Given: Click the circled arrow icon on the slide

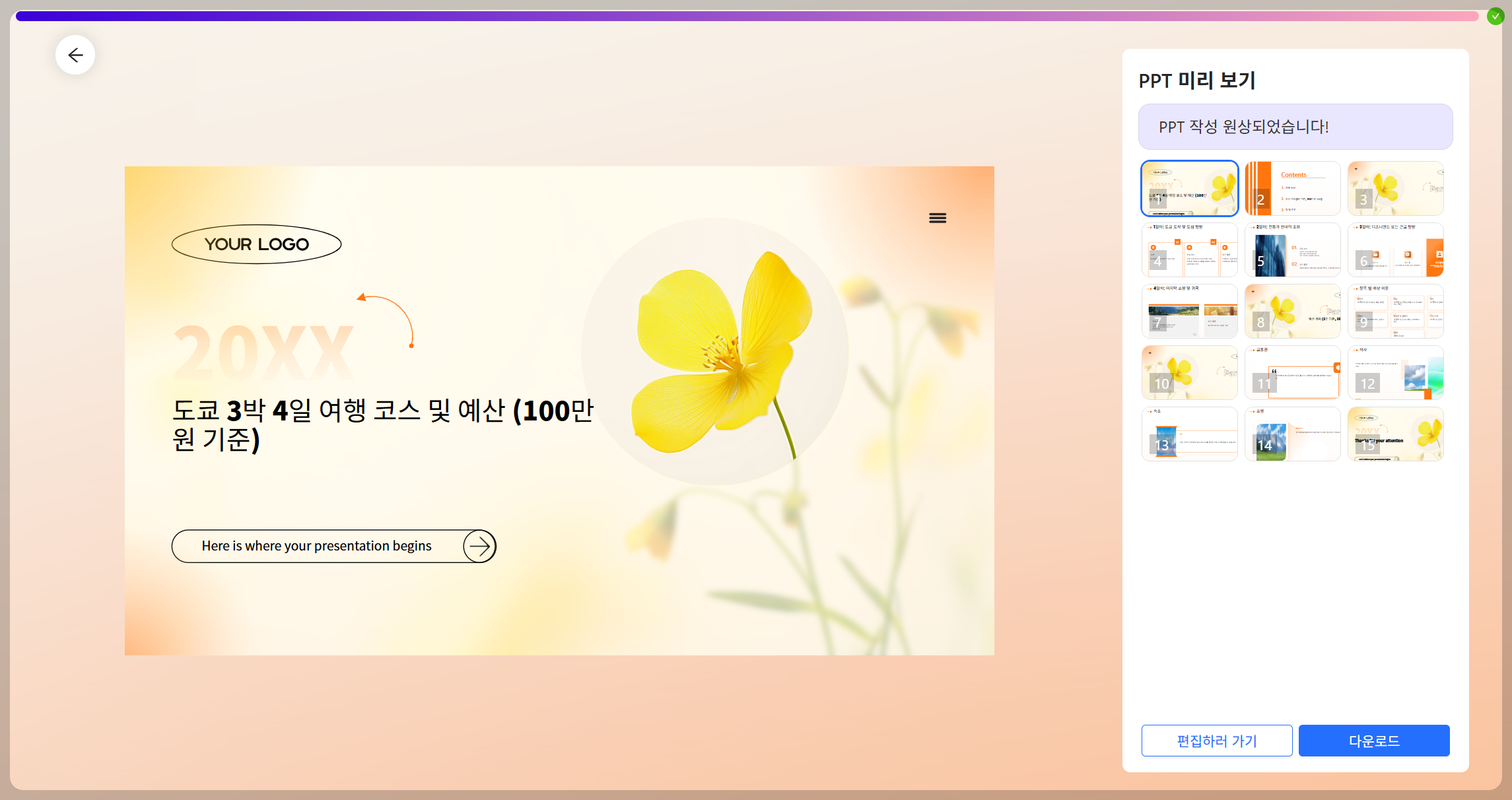Looking at the screenshot, I should (479, 546).
